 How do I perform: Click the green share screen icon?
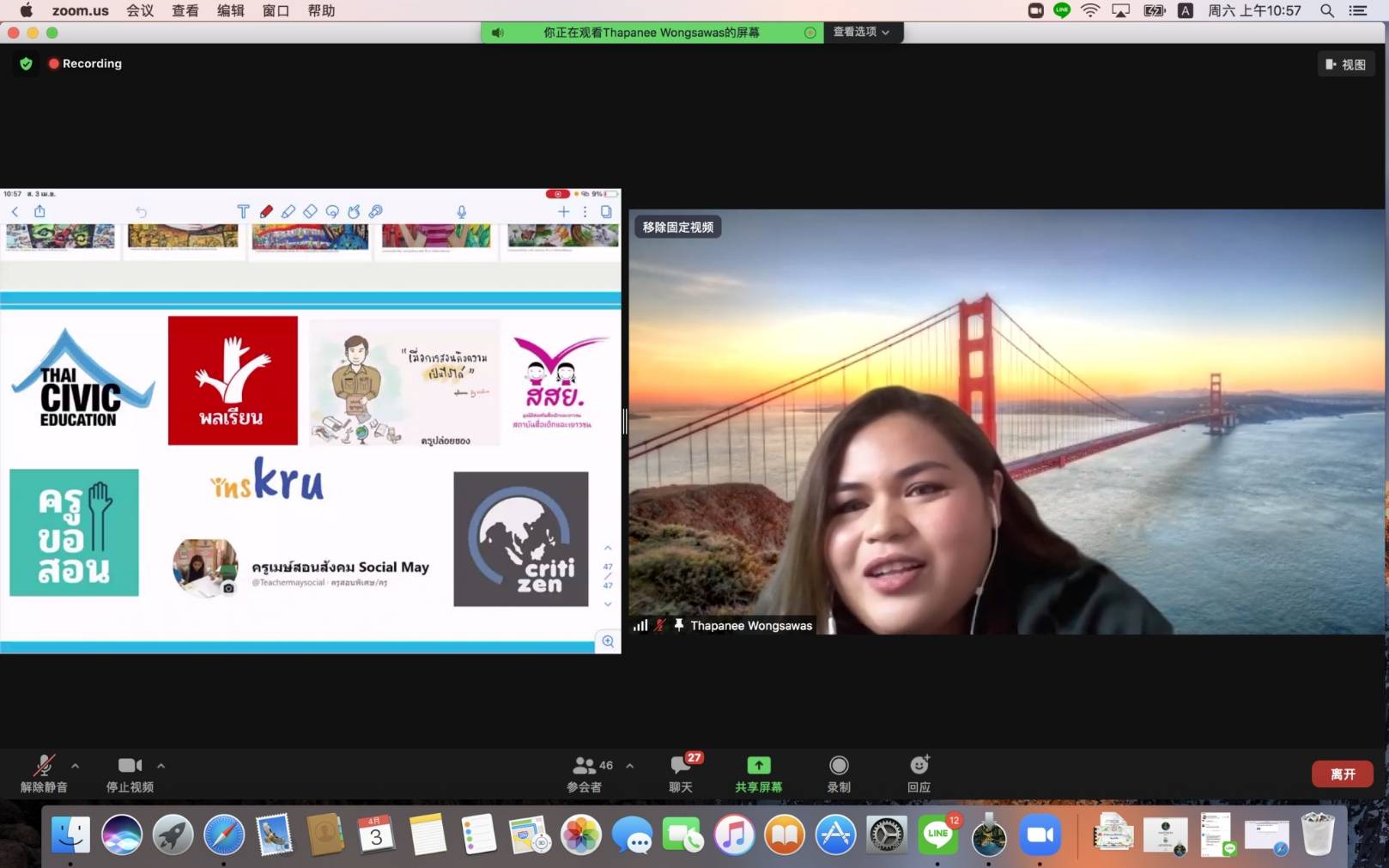coord(758,765)
